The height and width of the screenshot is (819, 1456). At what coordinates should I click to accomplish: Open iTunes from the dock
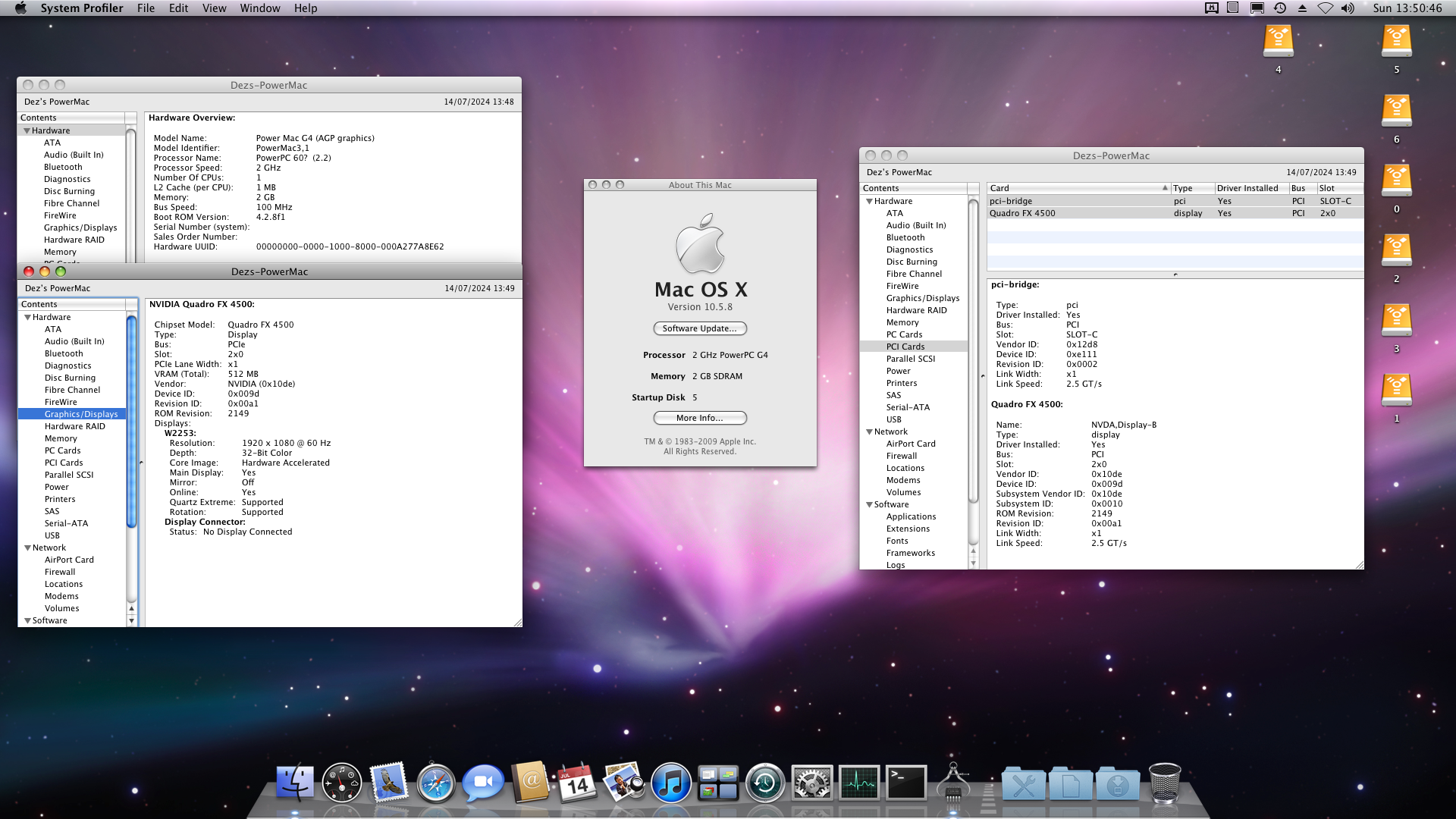671,783
